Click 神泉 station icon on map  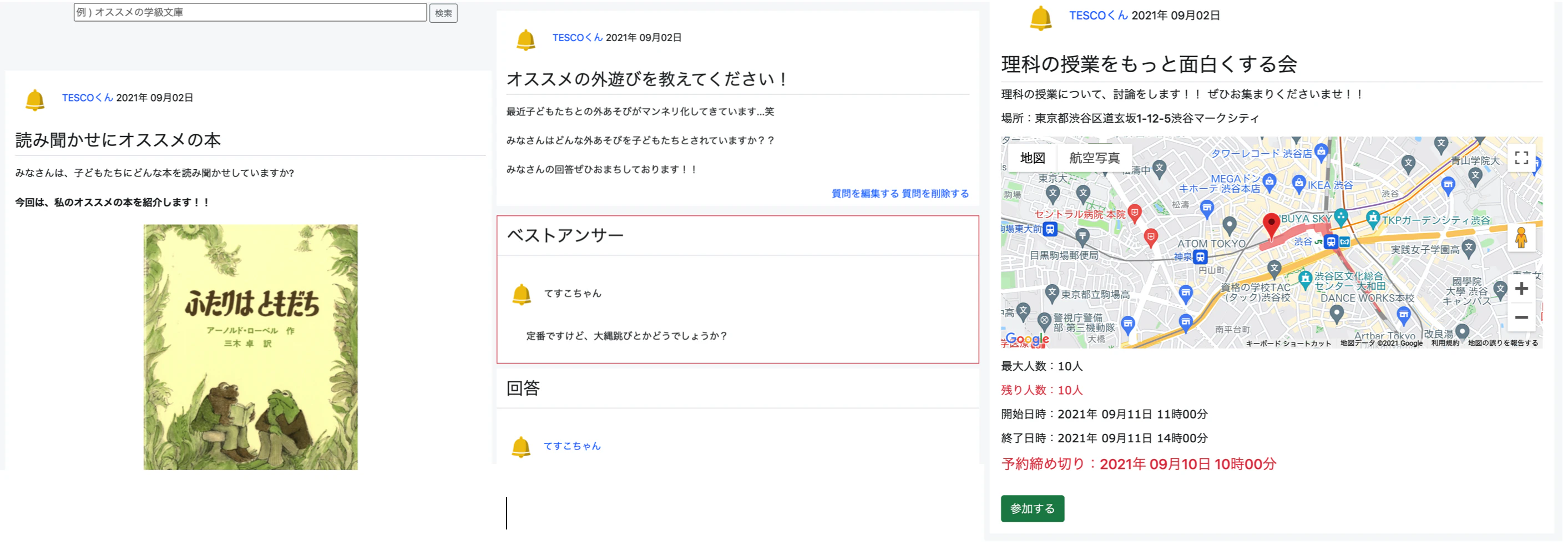[1200, 257]
